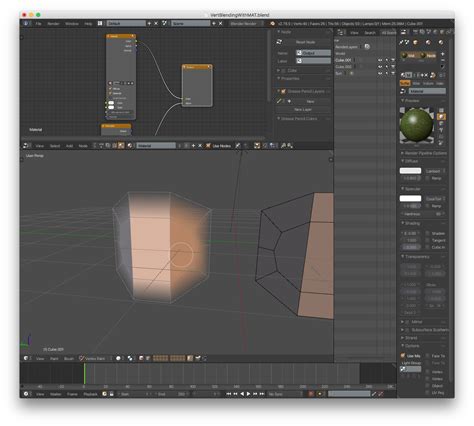Collapse the Grease Pencil Layers panel
Viewport: 474px width, 426px height.
tap(279, 91)
